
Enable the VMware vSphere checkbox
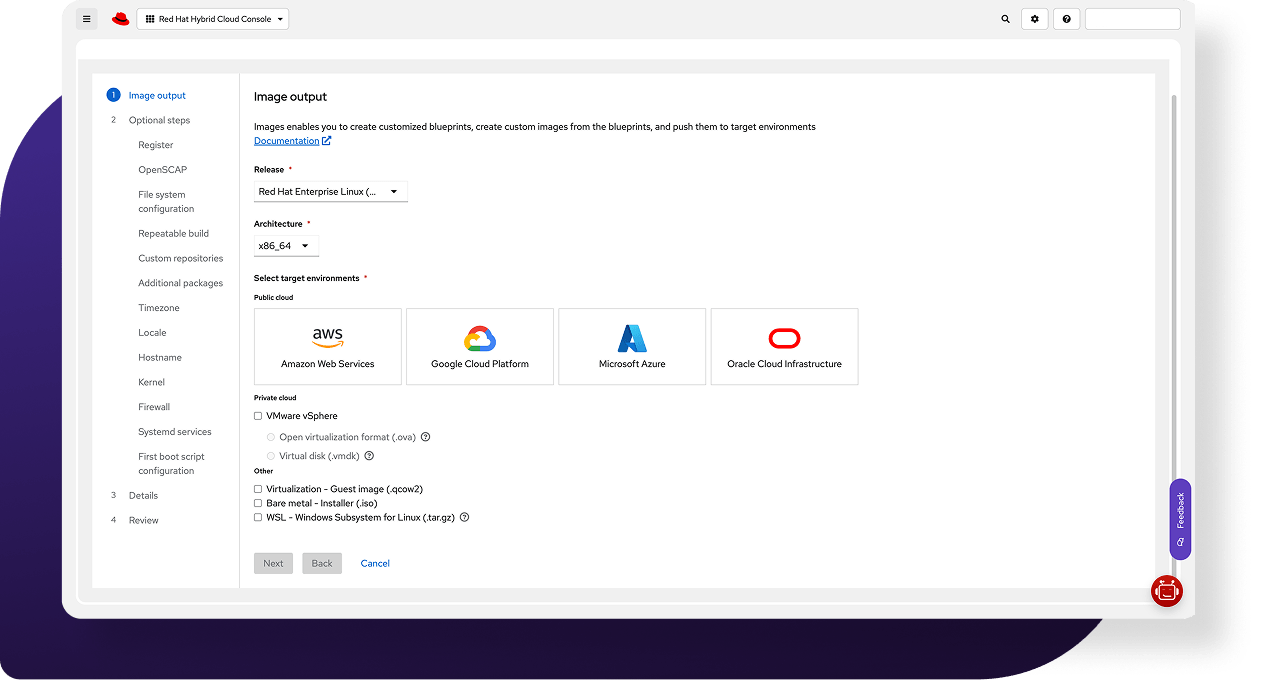coord(258,416)
